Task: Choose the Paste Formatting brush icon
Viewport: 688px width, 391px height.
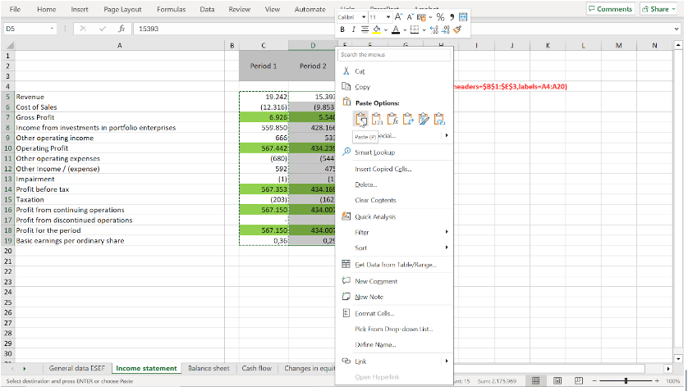Action: pyautogui.click(x=423, y=119)
